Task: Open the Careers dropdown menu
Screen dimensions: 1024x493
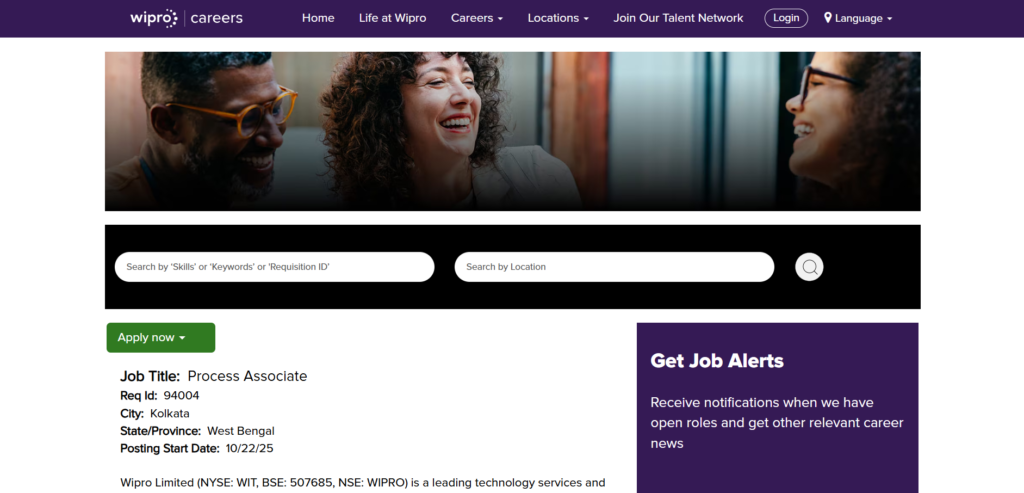Action: point(477,18)
